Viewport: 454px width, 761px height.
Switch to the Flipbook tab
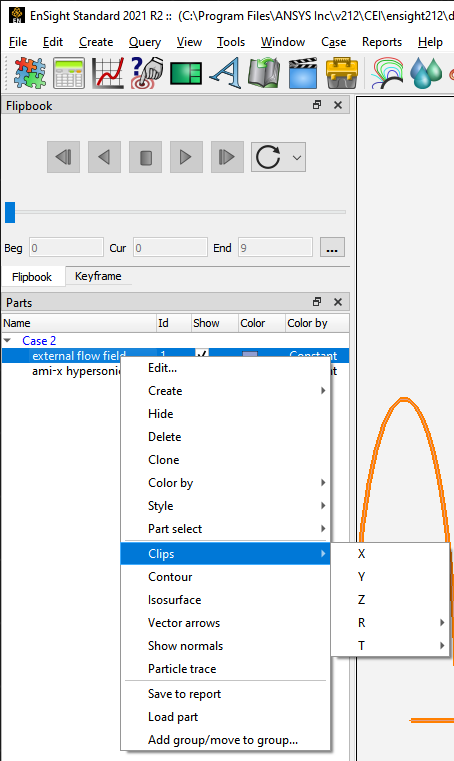coord(32,277)
